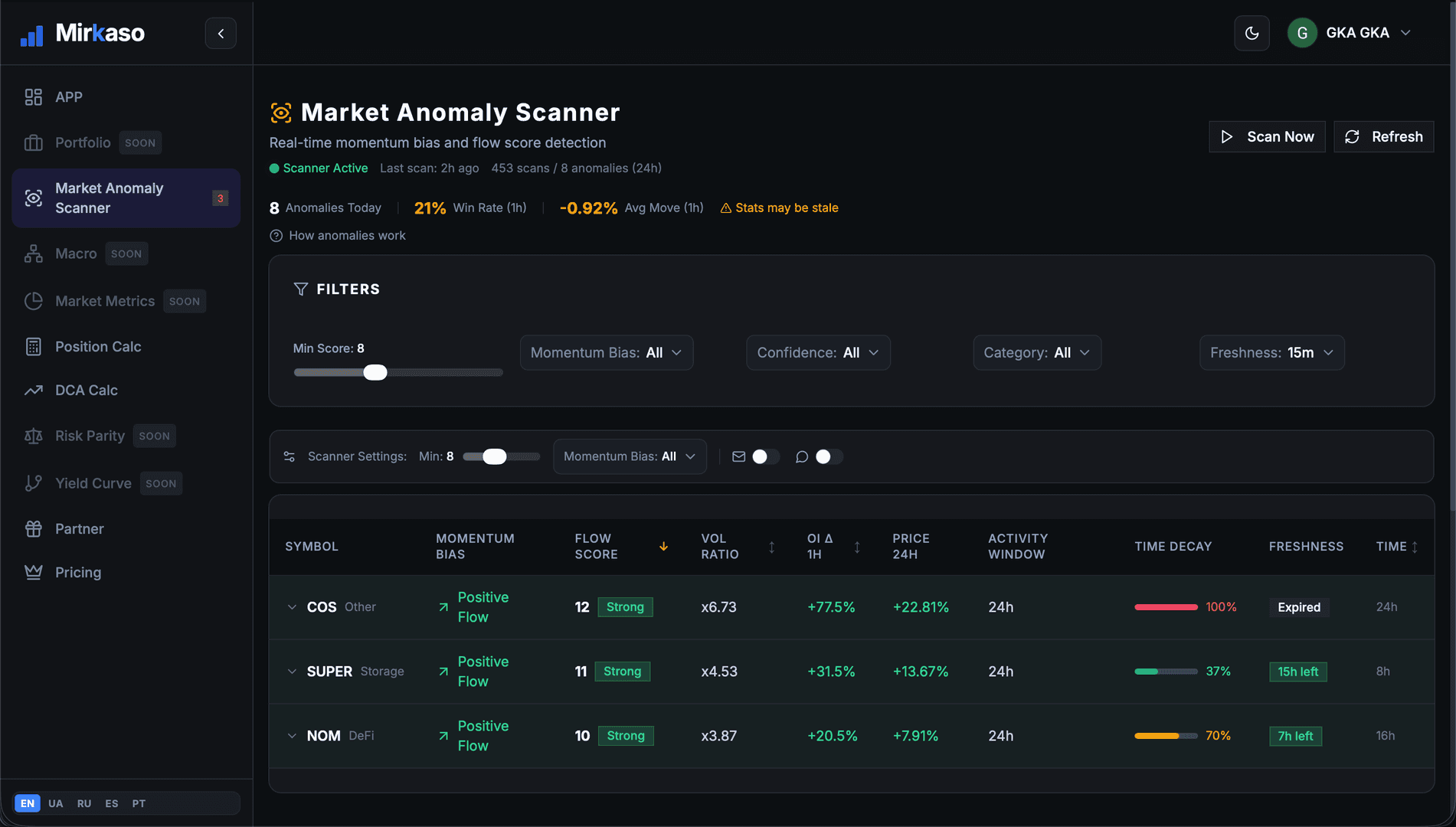The width and height of the screenshot is (1456, 827).
Task: Open the Freshness 15m dropdown
Action: pos(1272,352)
